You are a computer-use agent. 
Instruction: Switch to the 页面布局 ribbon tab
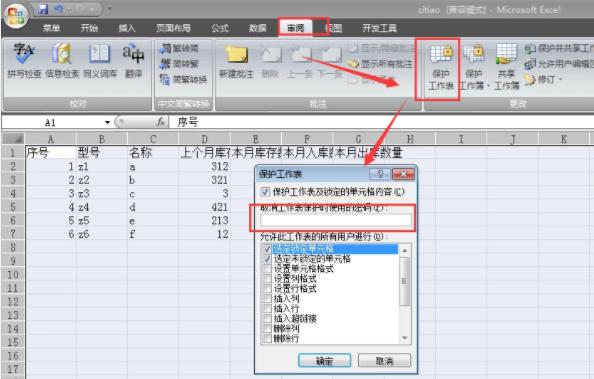coord(174,28)
